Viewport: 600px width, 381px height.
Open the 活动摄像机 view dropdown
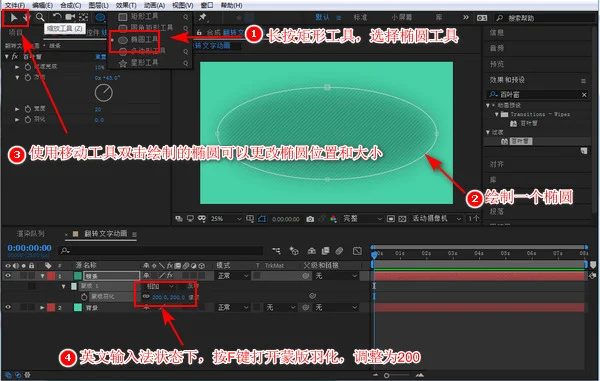coord(436,218)
